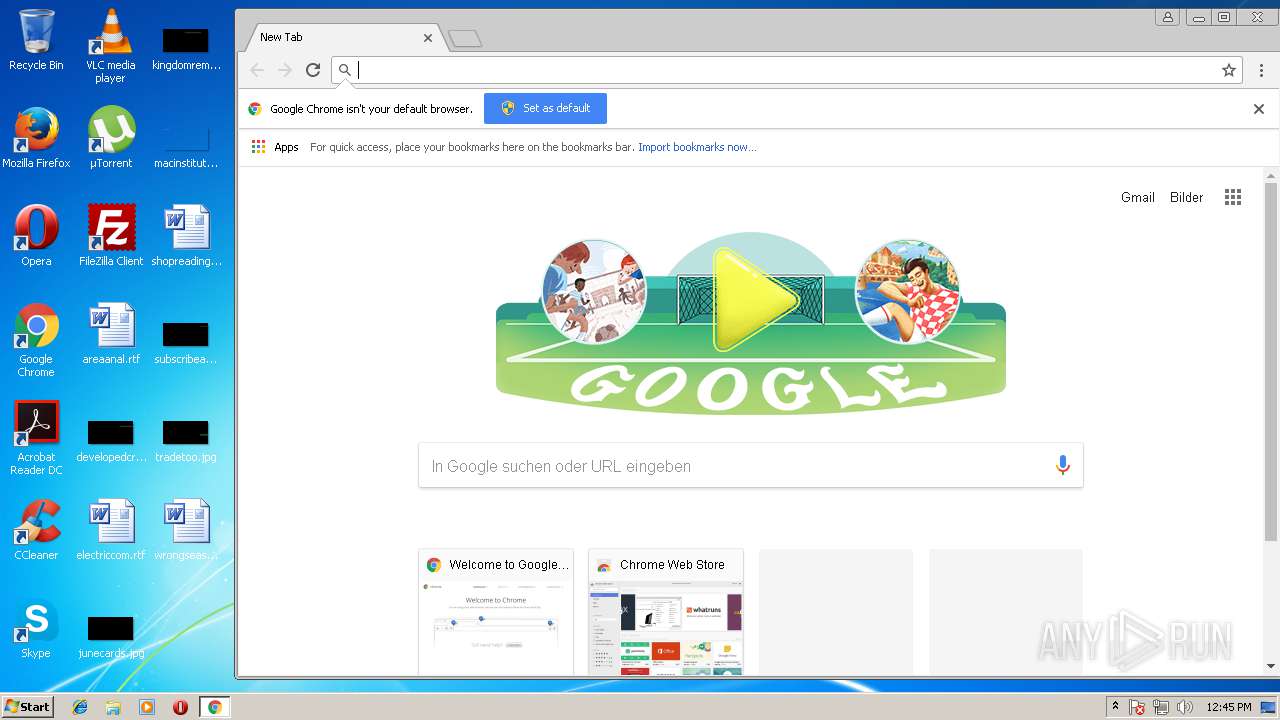Open the Chrome Web Store thumbnail
This screenshot has width=1280, height=720.
666,612
